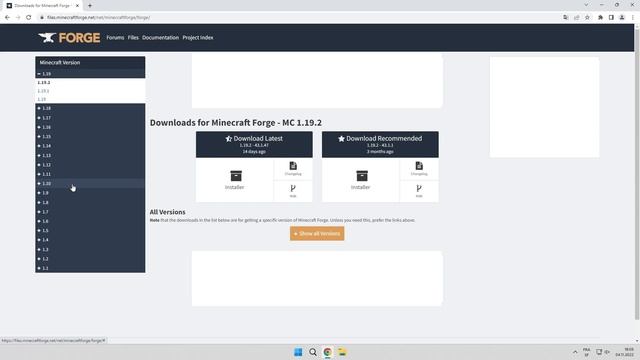Click the Download Recommended Installer icon
Viewport: 640px width, 360px height.
coord(362,176)
